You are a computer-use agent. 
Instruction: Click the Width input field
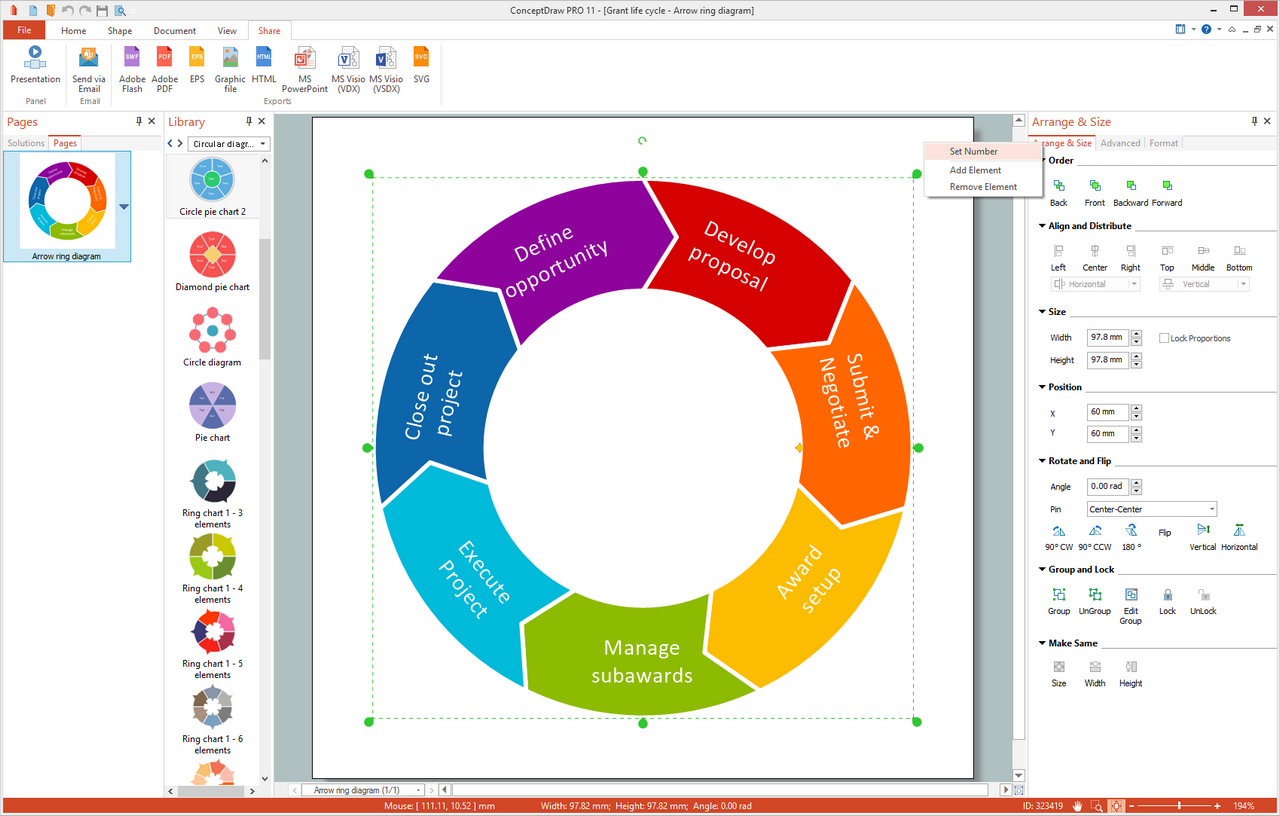[1108, 337]
